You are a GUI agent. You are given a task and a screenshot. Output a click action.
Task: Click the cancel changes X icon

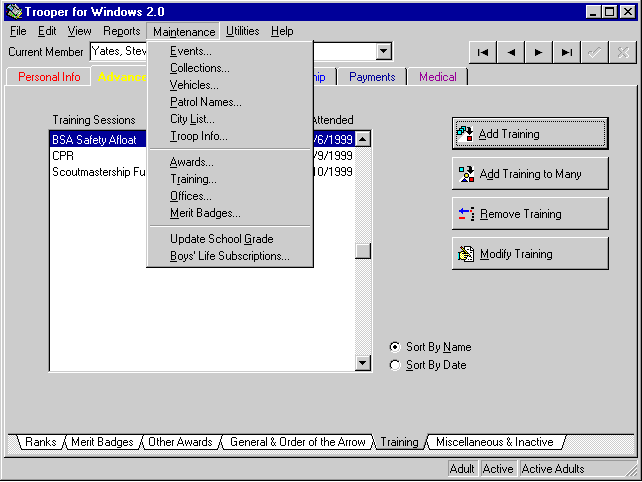[622, 52]
